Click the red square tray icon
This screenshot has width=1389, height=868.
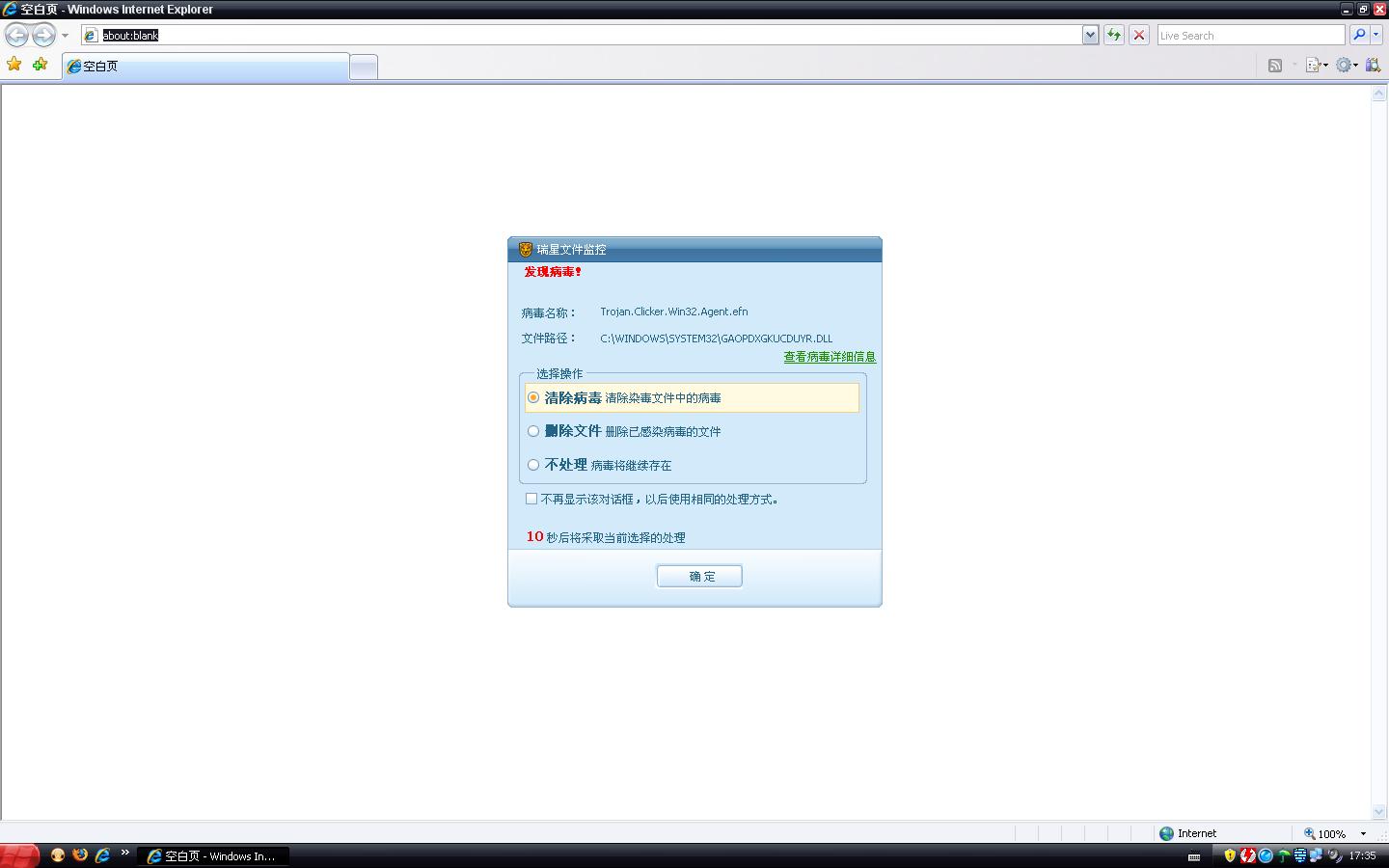pyautogui.click(x=1248, y=855)
